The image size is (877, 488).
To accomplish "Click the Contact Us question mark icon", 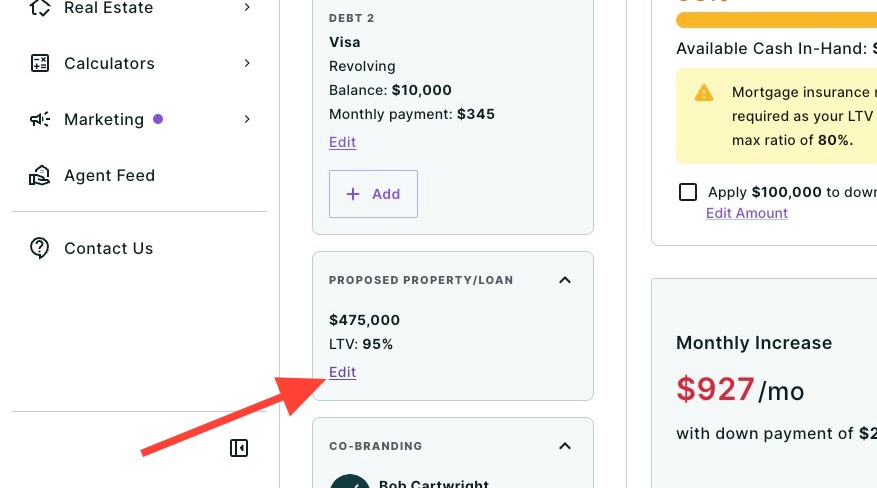I will click(x=40, y=248).
